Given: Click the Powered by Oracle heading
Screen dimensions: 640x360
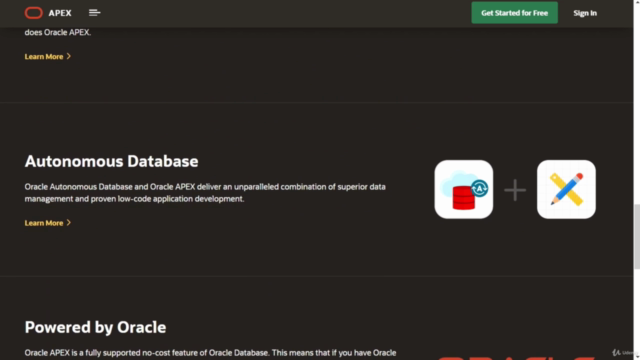Looking at the screenshot, I should click(95, 327).
